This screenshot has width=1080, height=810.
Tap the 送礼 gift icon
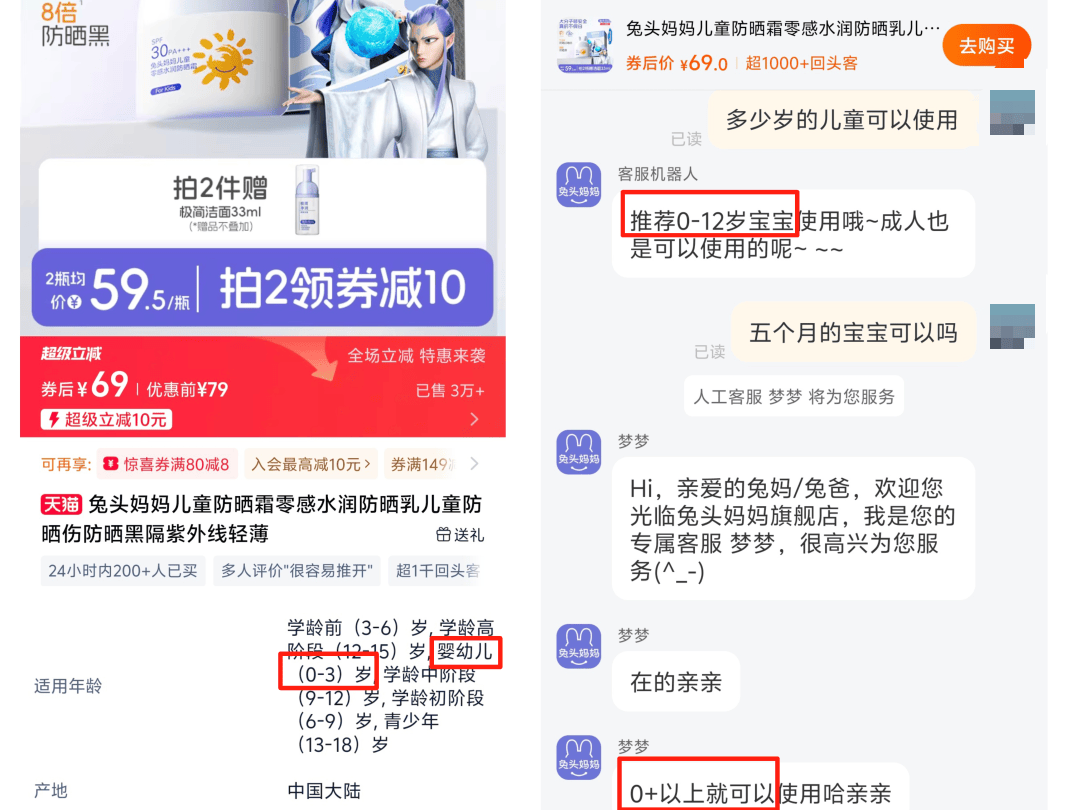point(443,534)
